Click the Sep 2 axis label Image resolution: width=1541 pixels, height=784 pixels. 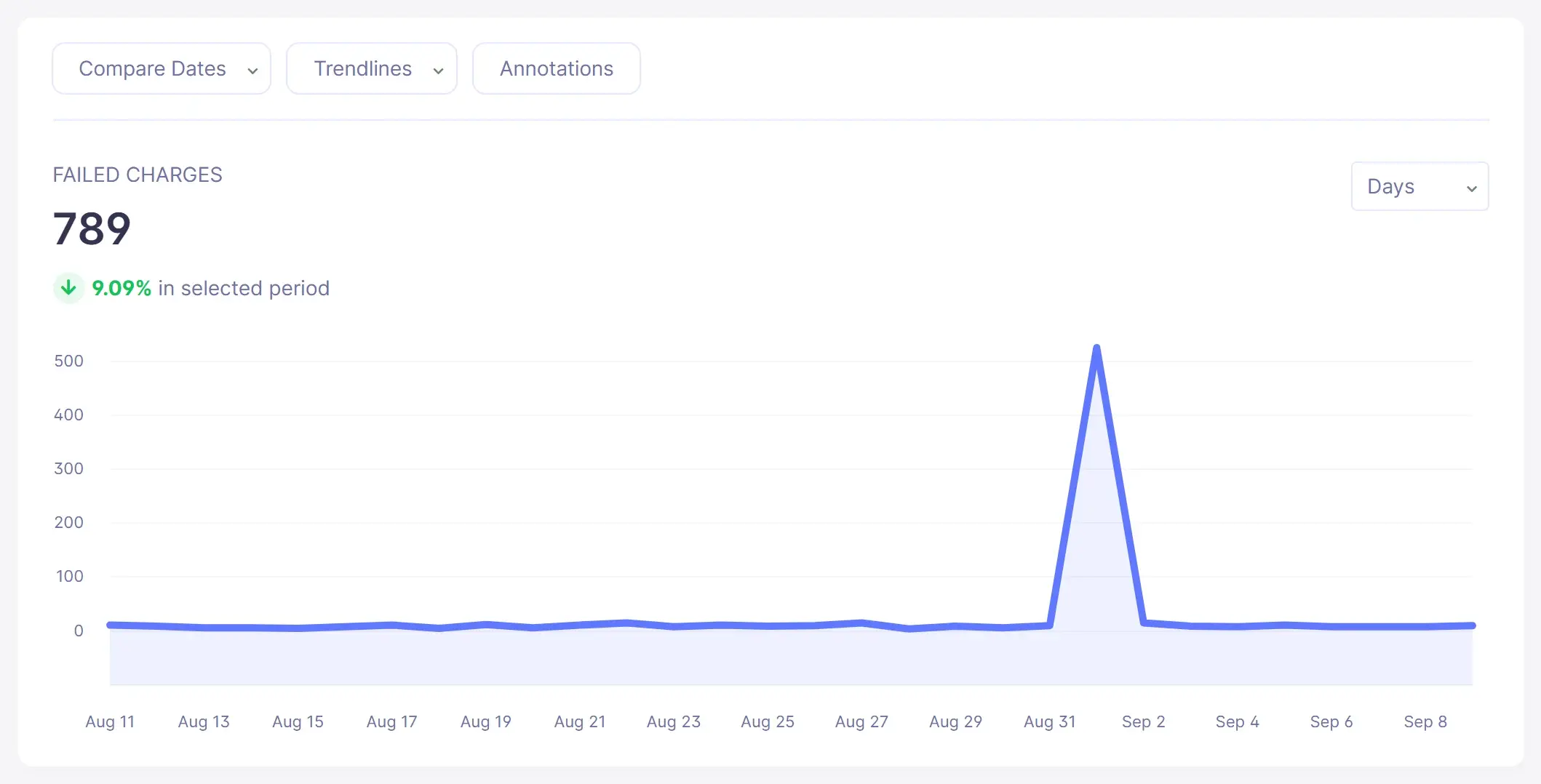(x=1143, y=721)
